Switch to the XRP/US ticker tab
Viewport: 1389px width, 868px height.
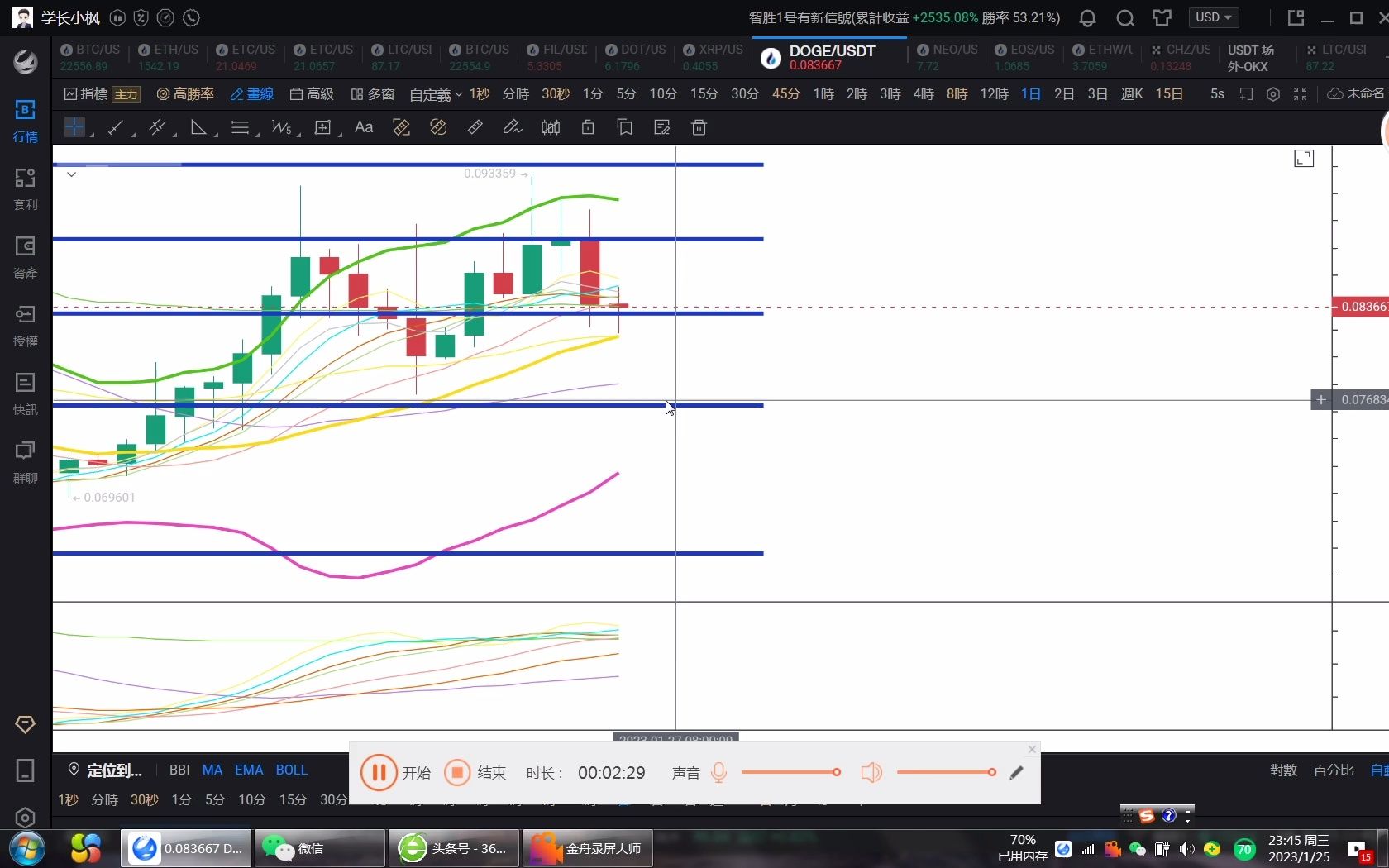coord(713,58)
